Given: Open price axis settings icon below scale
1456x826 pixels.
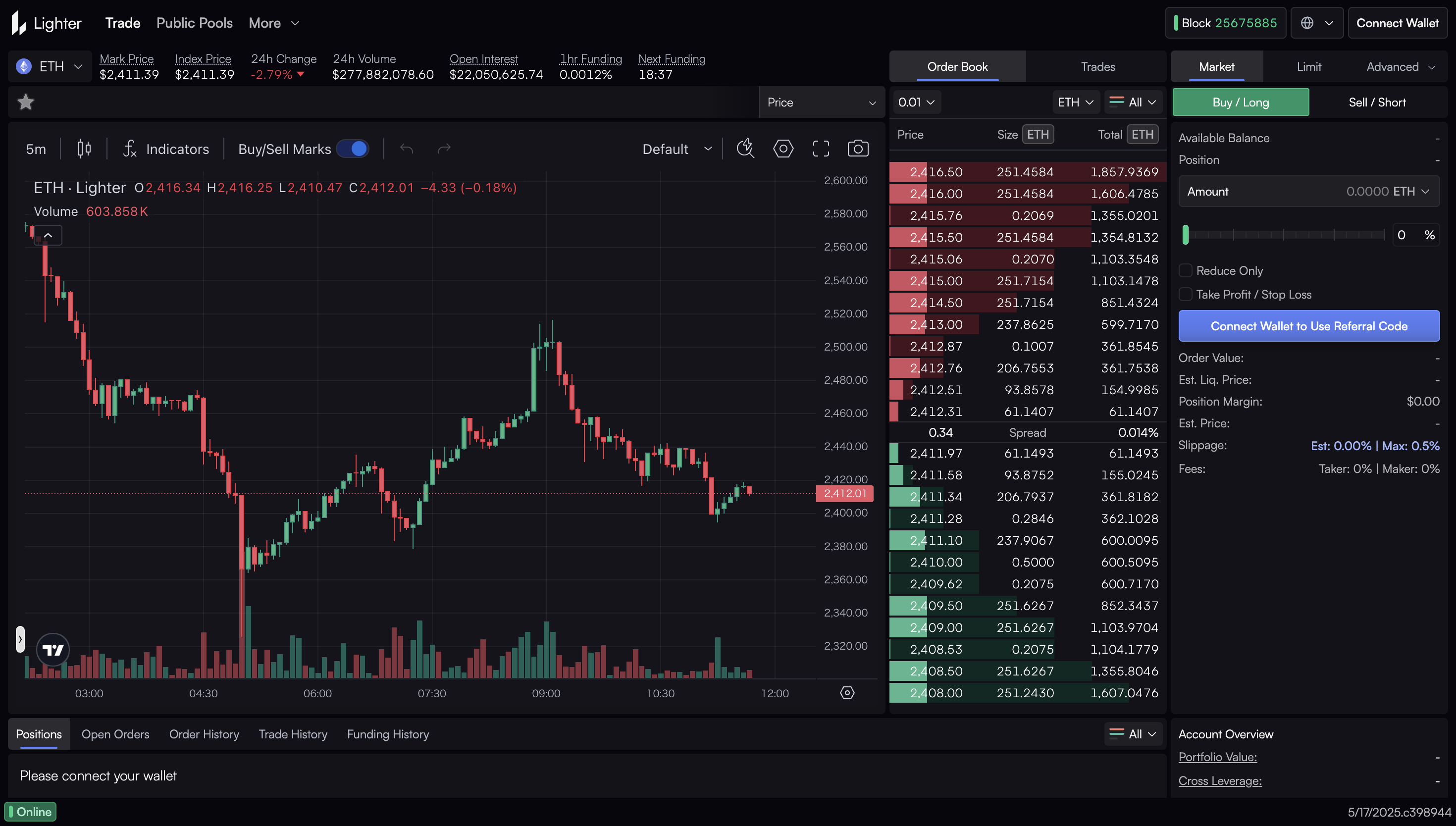Looking at the screenshot, I should [x=847, y=693].
